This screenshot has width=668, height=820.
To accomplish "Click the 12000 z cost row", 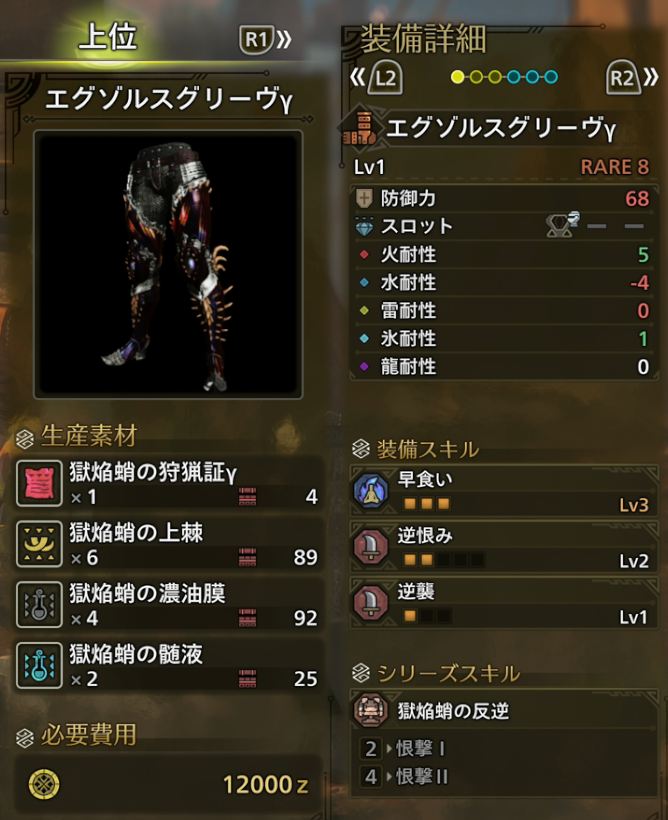I will tap(167, 784).
